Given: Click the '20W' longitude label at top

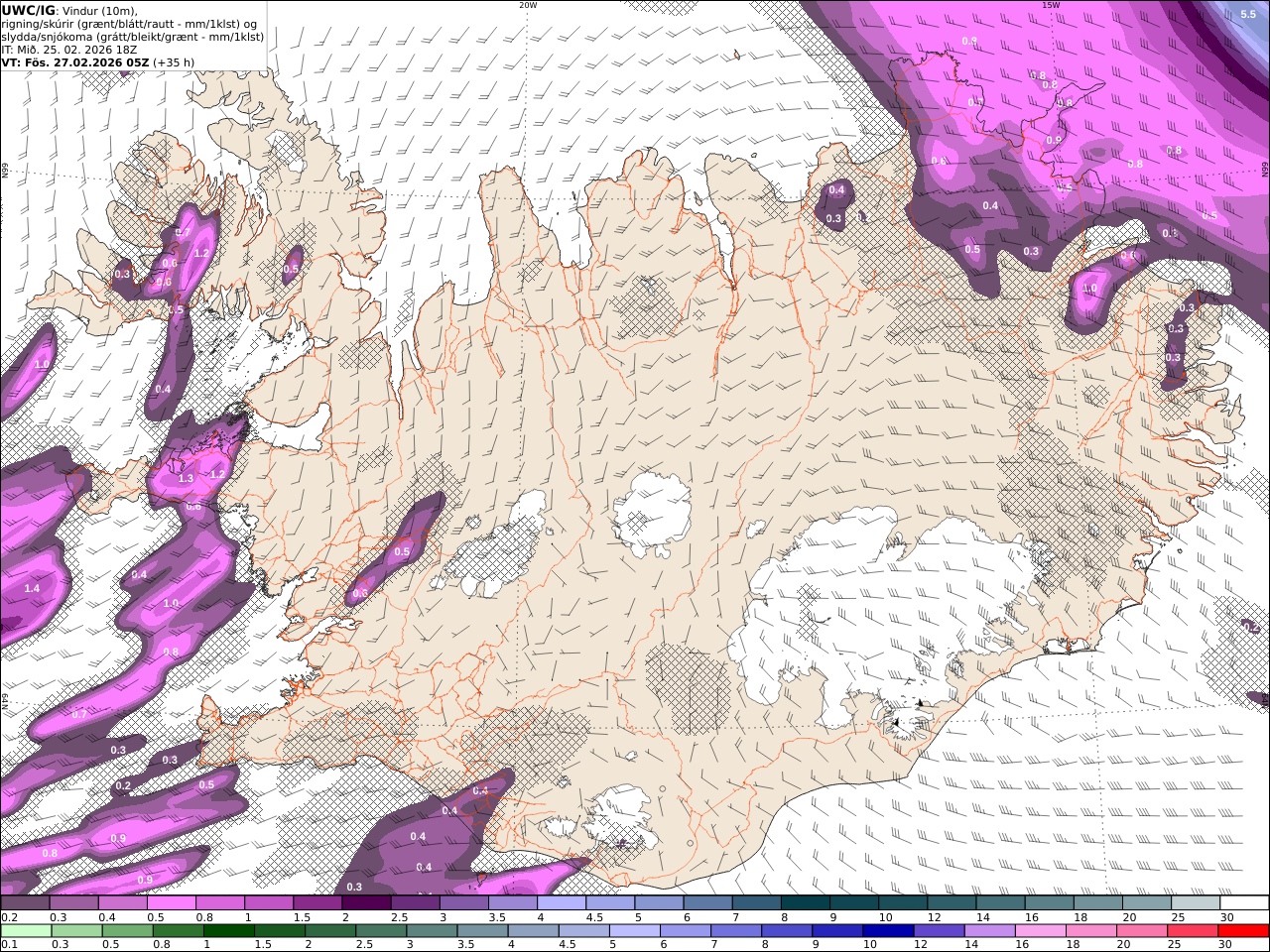Looking at the screenshot, I should click(528, 5).
